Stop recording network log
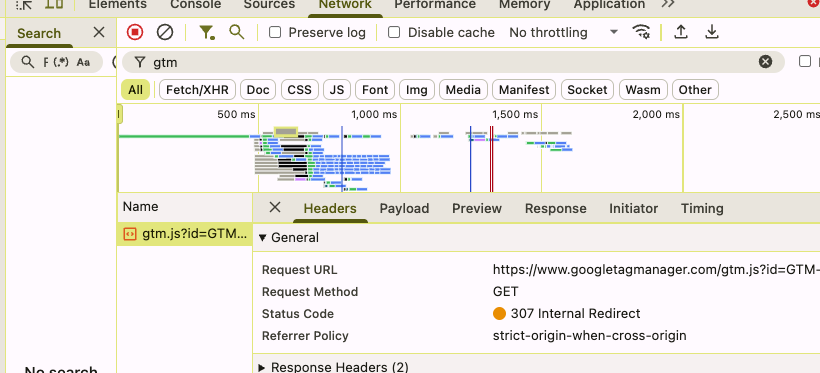This screenshot has height=373, width=820. (135, 32)
